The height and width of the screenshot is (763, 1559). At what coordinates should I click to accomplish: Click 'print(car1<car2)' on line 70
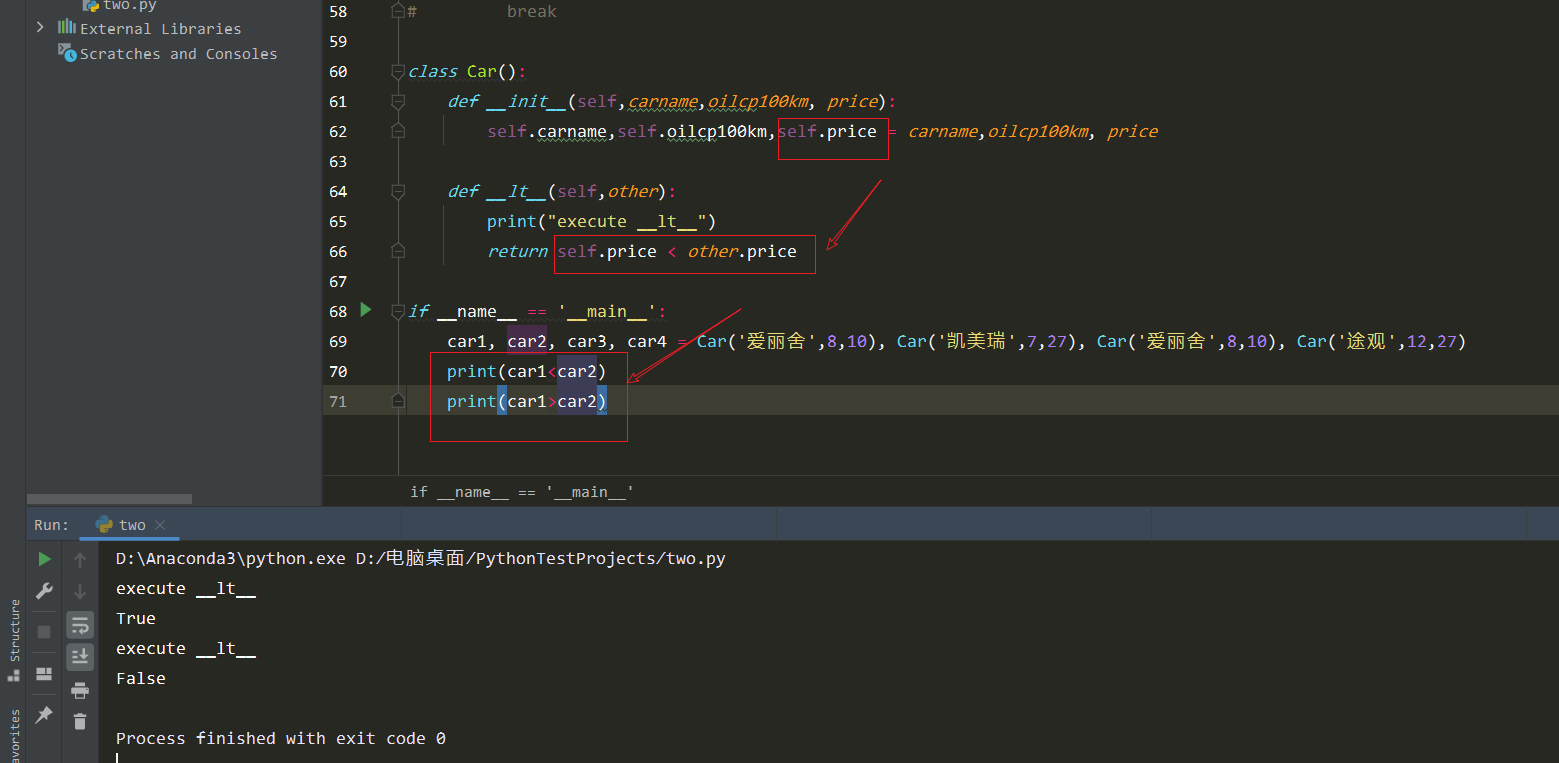pyautogui.click(x=527, y=371)
